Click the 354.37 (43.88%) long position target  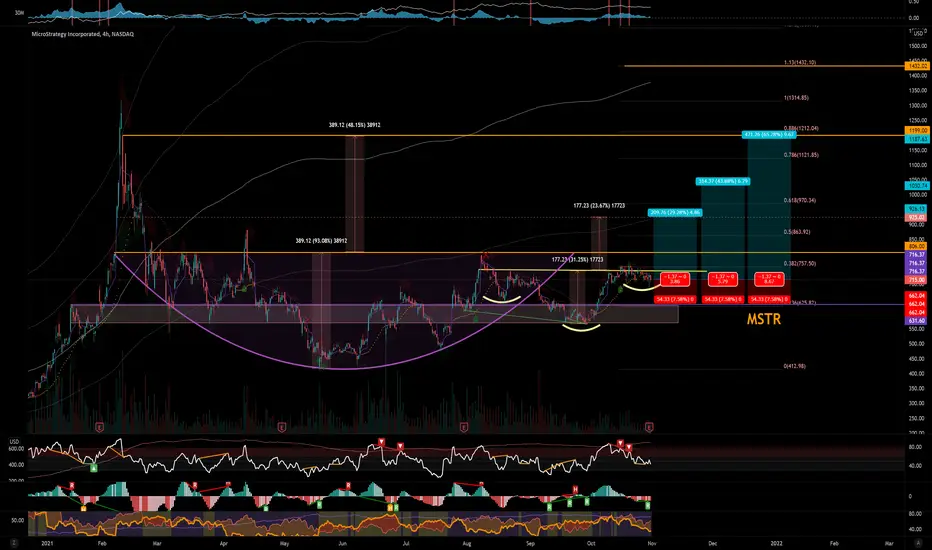723,181
